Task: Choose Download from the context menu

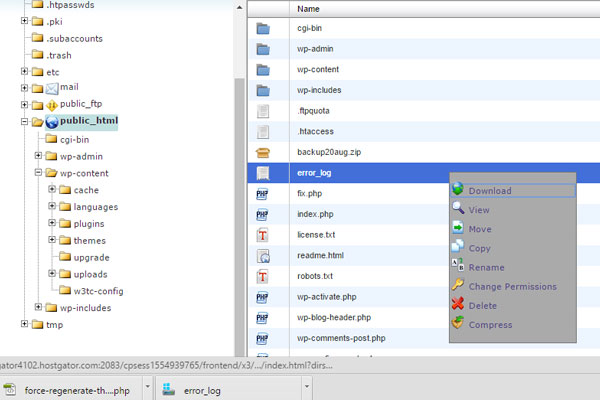Action: click(513, 191)
